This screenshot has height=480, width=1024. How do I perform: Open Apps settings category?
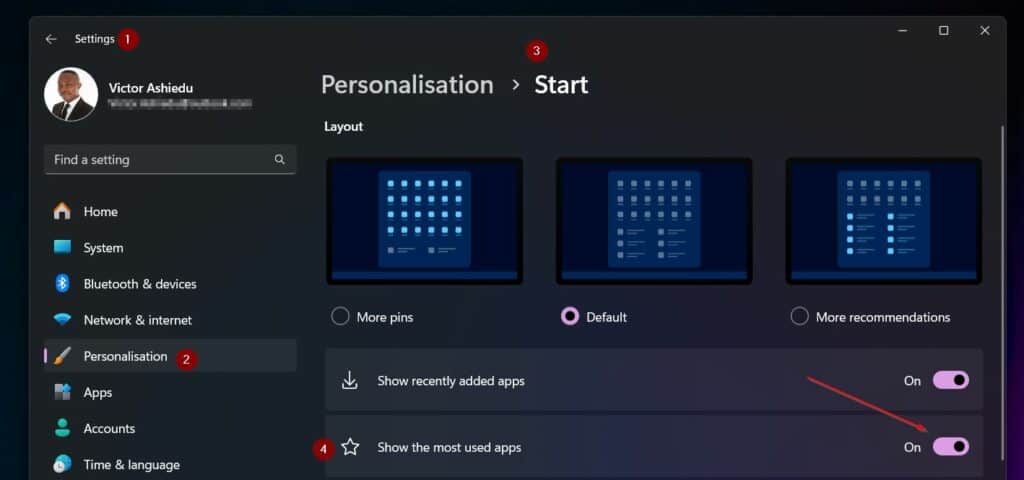(x=170, y=392)
